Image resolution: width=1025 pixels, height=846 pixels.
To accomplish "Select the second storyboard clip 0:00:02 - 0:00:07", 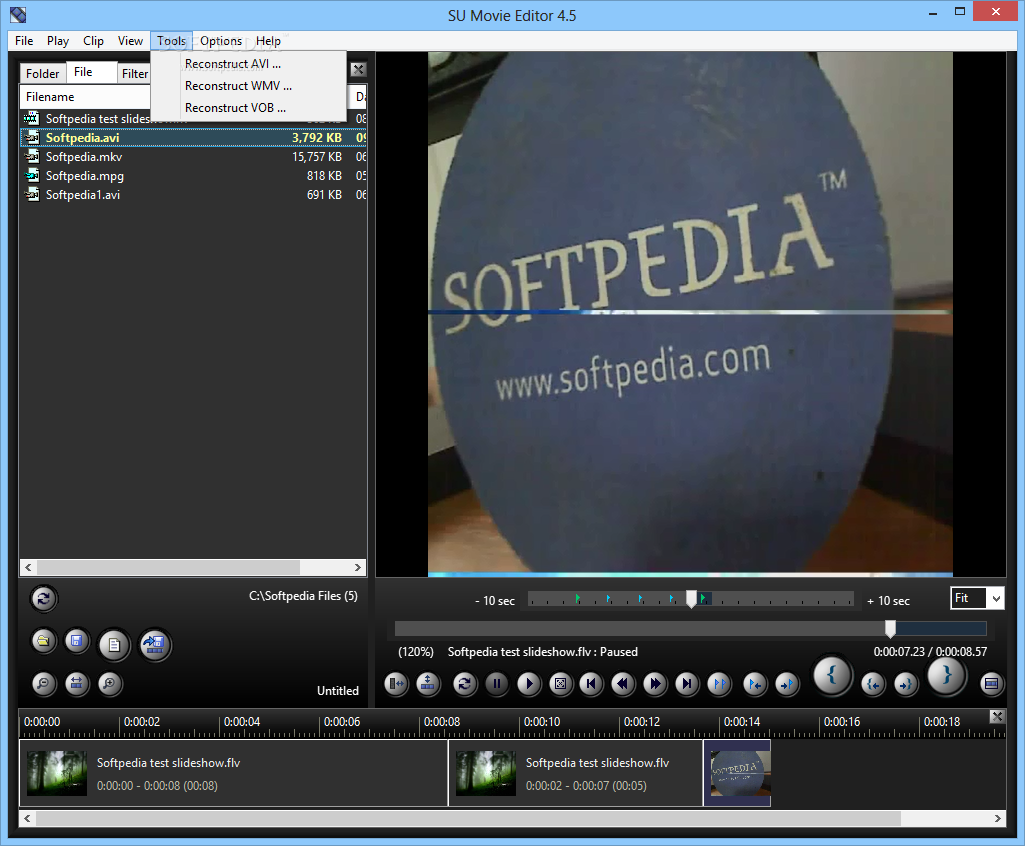I will 575,773.
